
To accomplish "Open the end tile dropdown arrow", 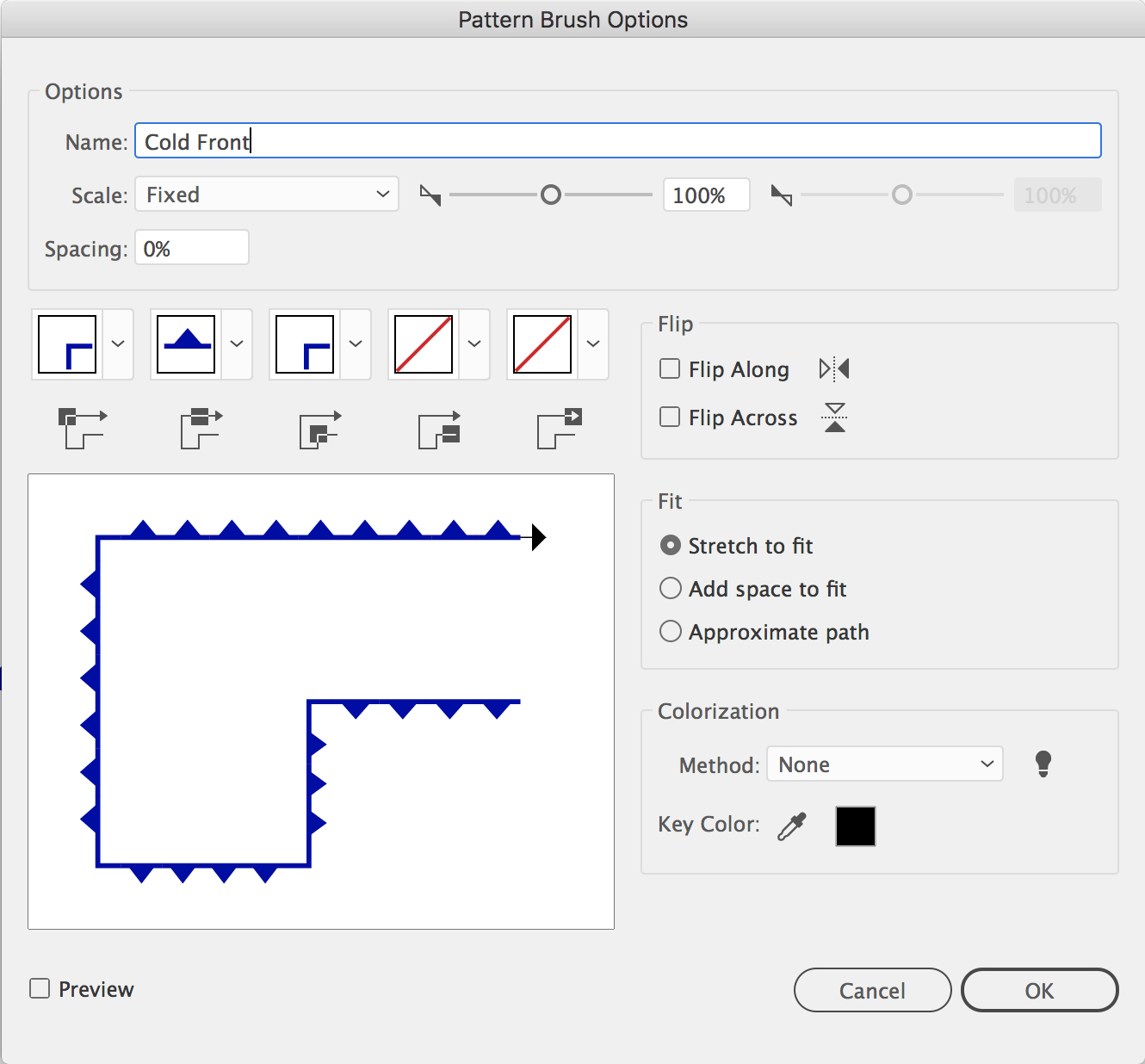I will pyautogui.click(x=593, y=344).
